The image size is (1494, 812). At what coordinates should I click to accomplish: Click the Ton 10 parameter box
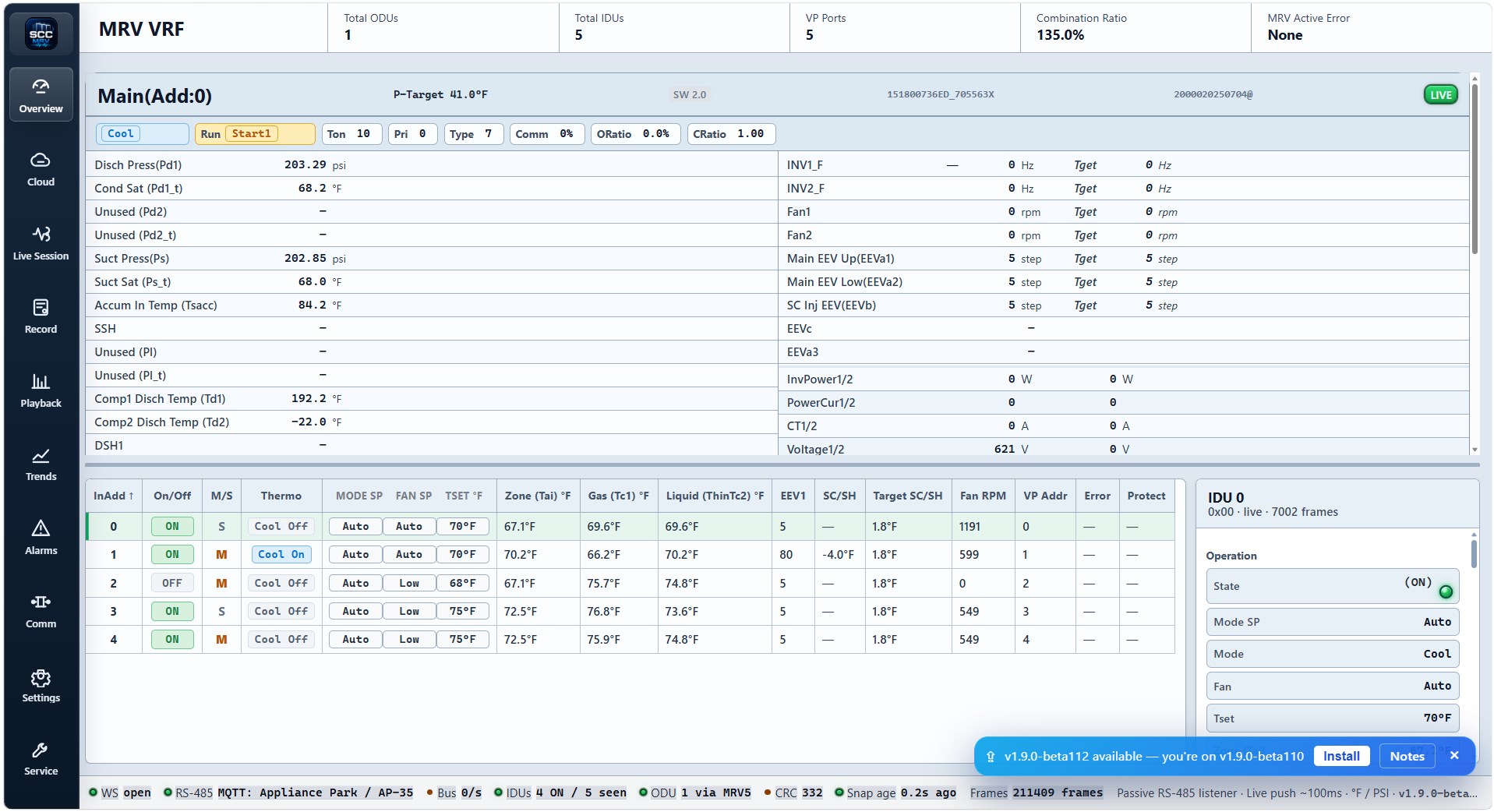click(352, 134)
